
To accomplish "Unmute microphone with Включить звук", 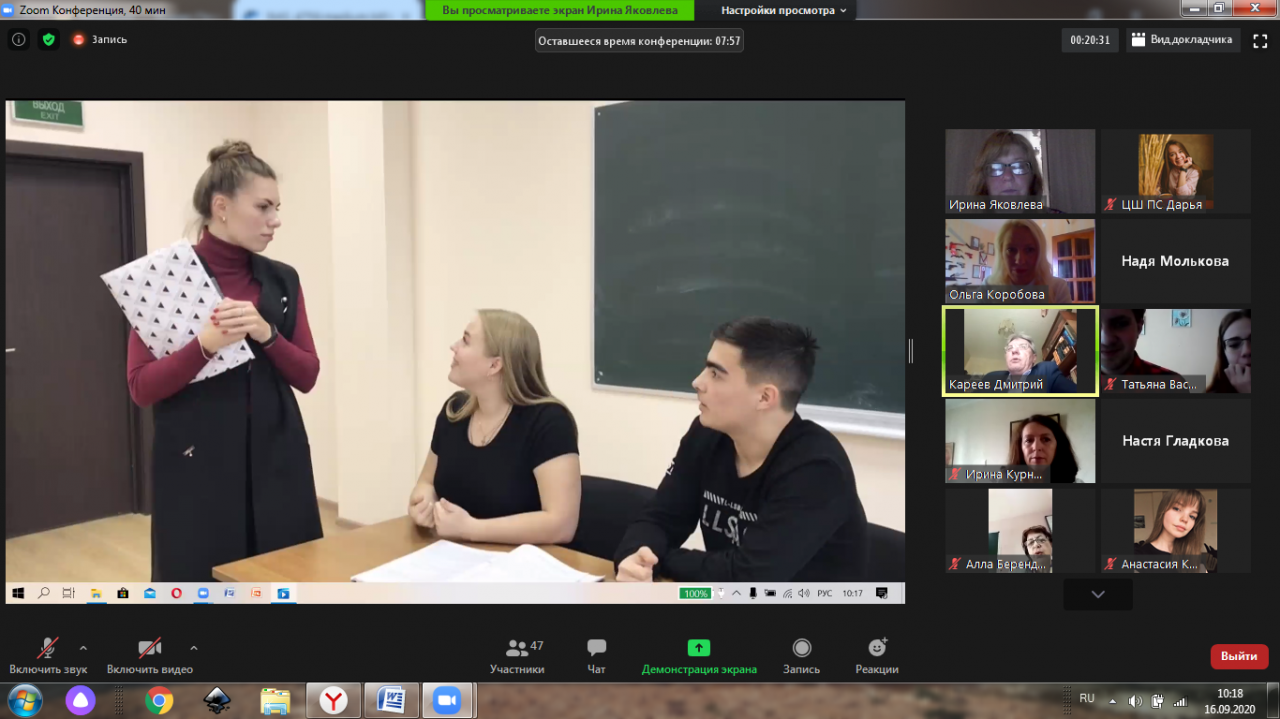I will [x=48, y=656].
